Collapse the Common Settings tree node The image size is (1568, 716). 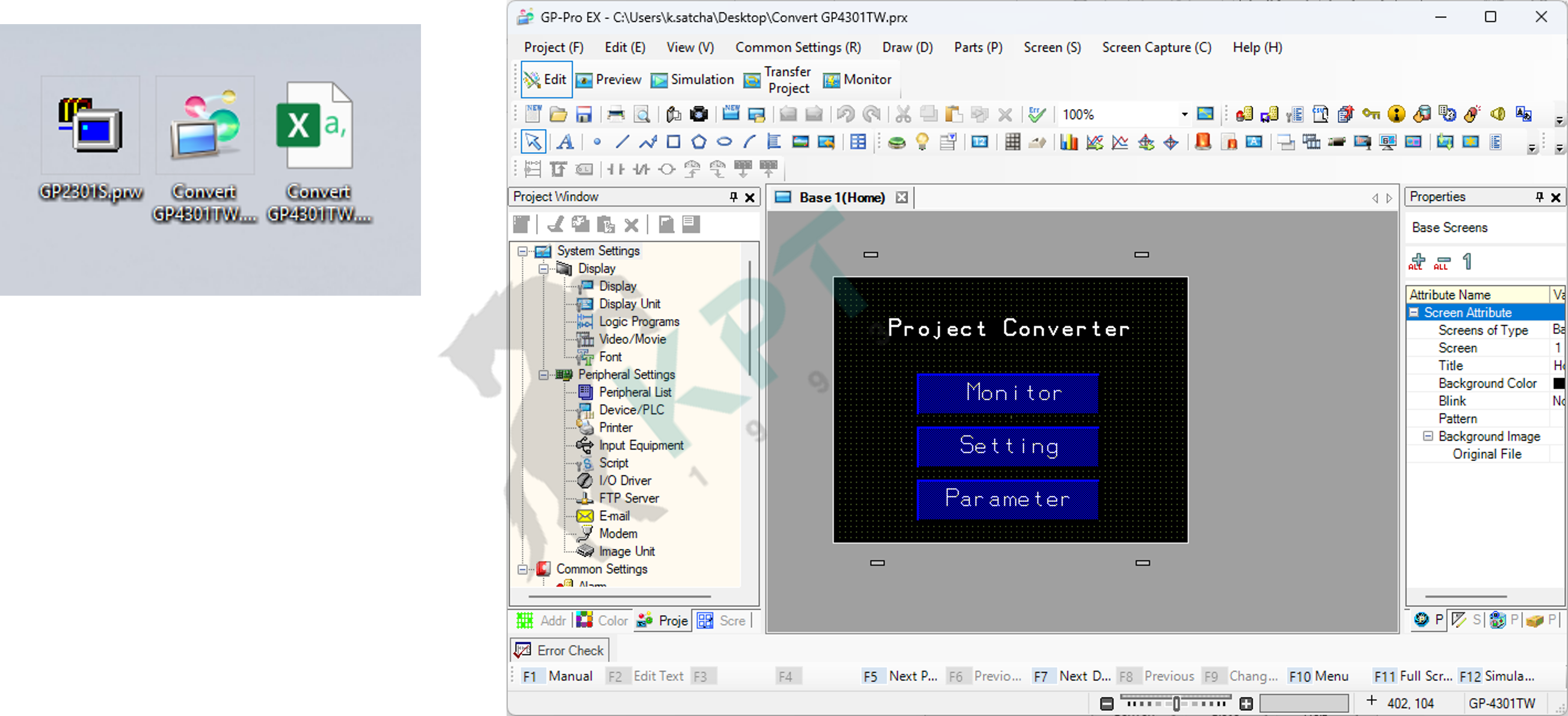point(522,569)
